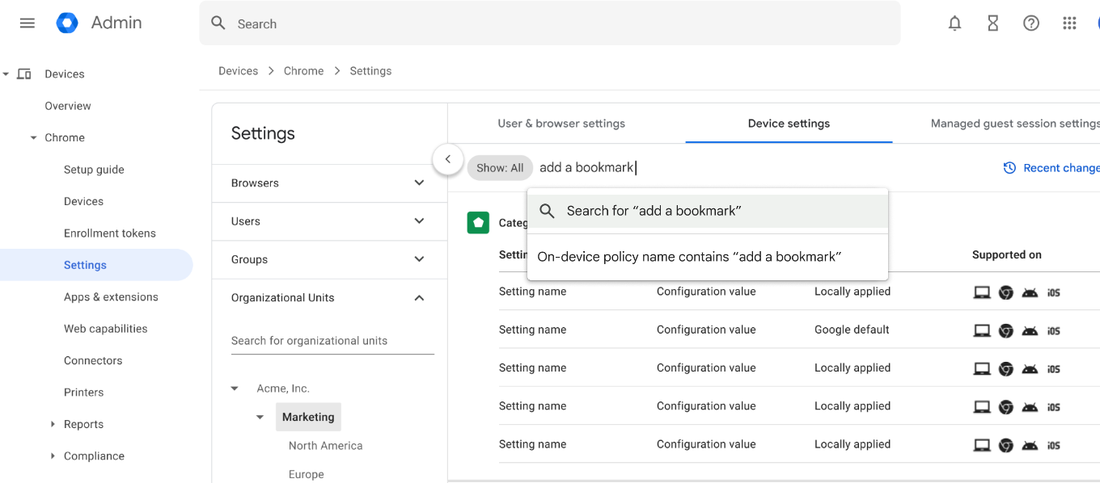Viewport: 1100px width, 483px height.
Task: Click the Chrome icon in the last settings row
Action: click(1006, 444)
